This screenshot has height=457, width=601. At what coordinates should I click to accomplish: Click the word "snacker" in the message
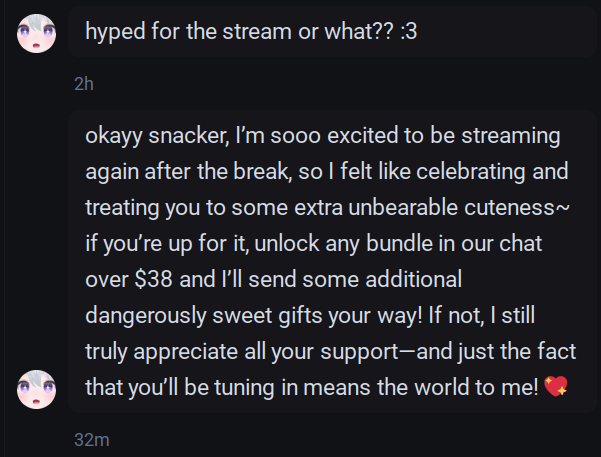point(185,135)
